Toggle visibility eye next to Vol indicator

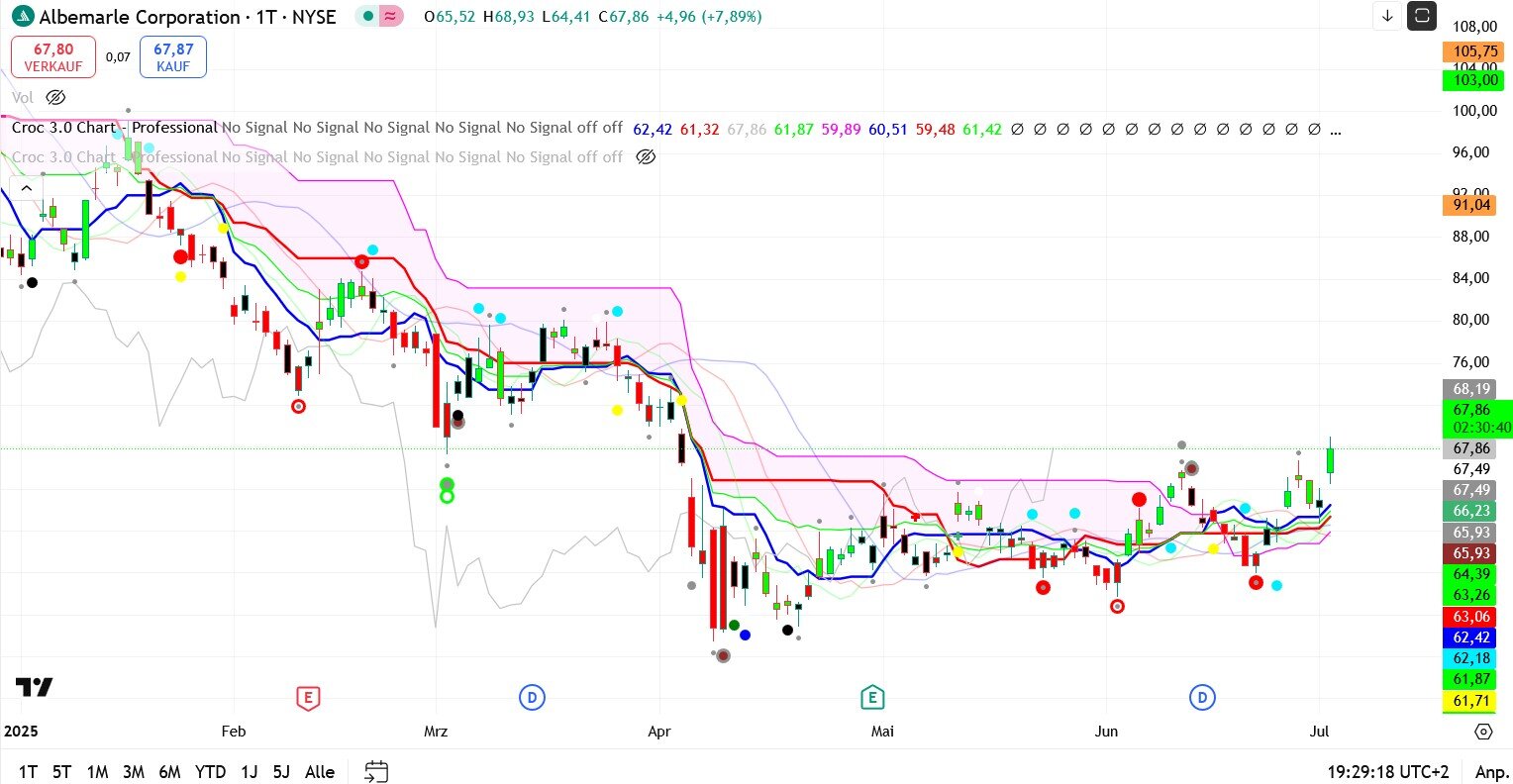pos(55,97)
